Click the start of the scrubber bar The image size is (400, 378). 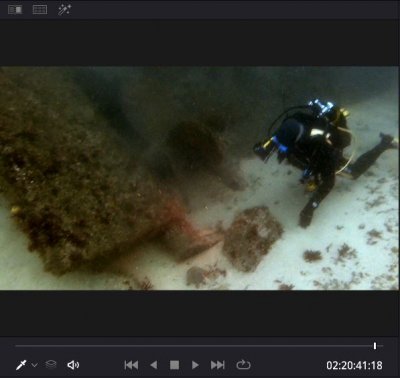tap(16, 346)
